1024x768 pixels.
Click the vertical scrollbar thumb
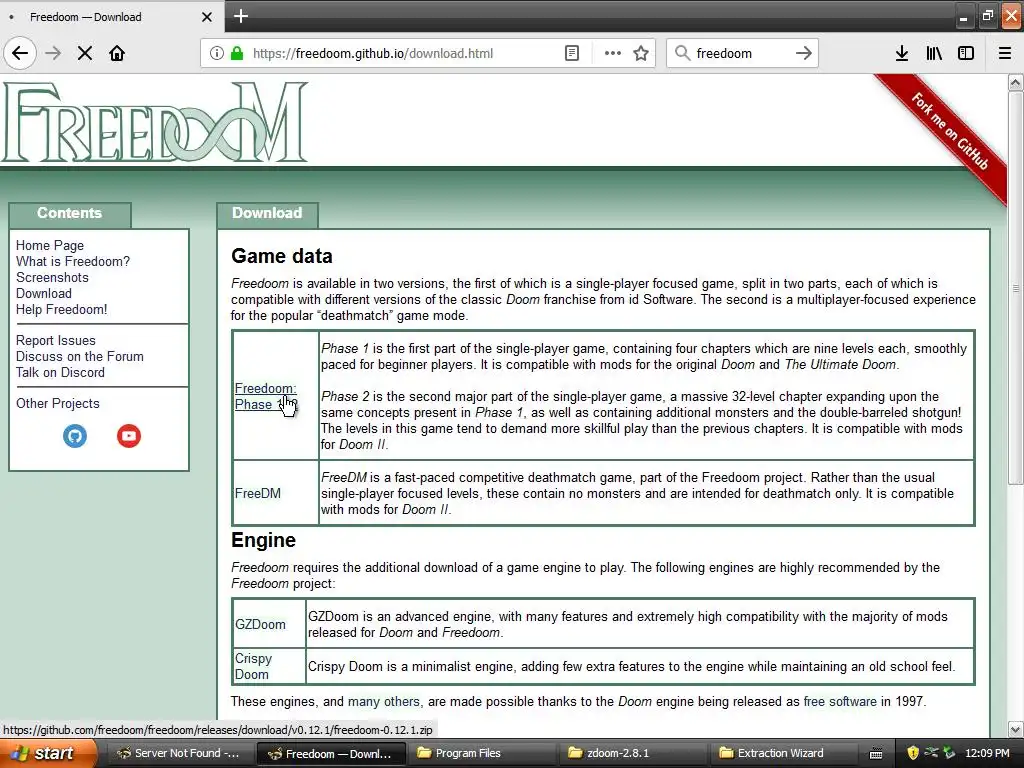click(x=1016, y=287)
